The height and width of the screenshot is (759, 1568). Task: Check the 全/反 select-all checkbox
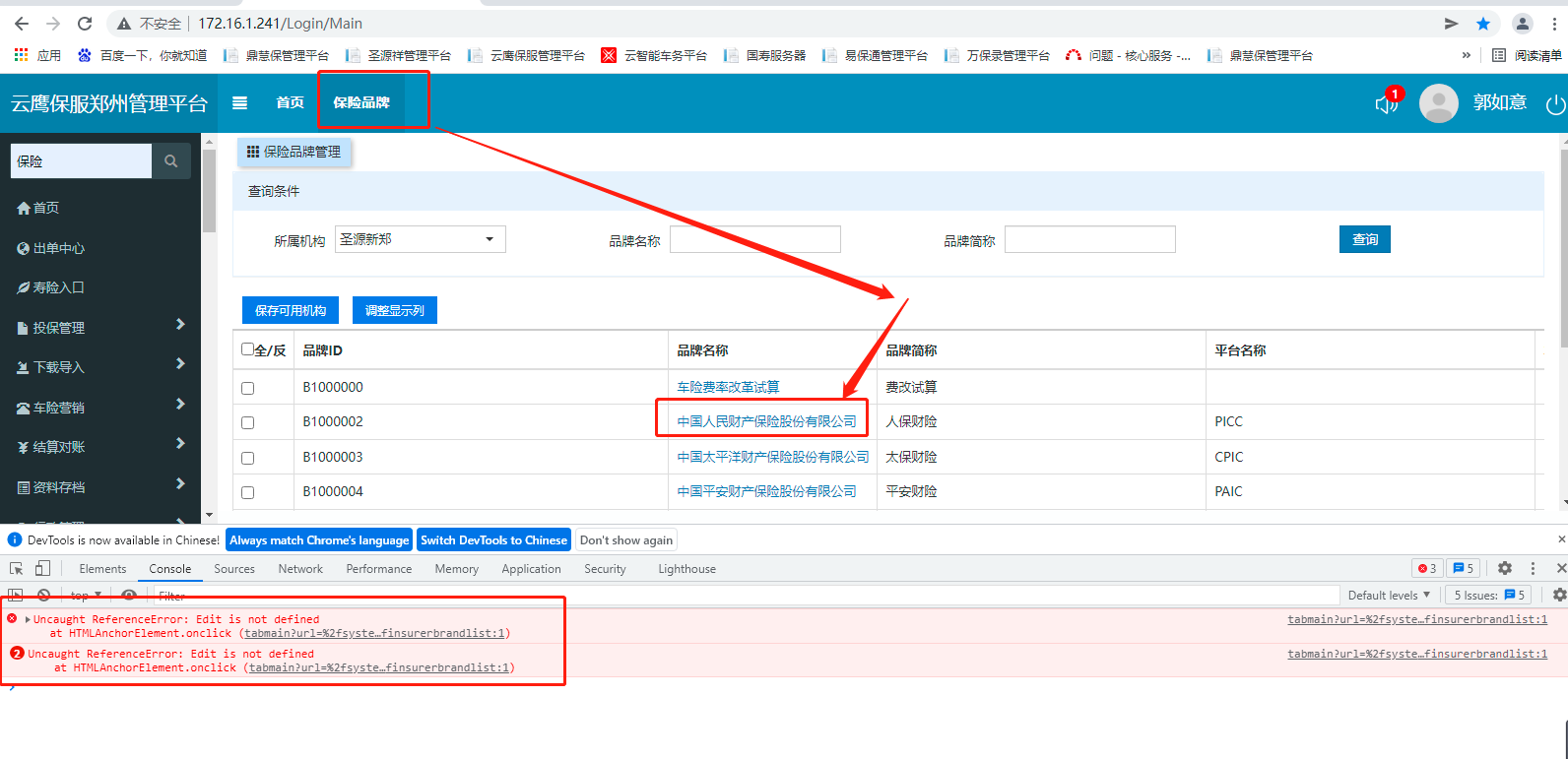[248, 349]
